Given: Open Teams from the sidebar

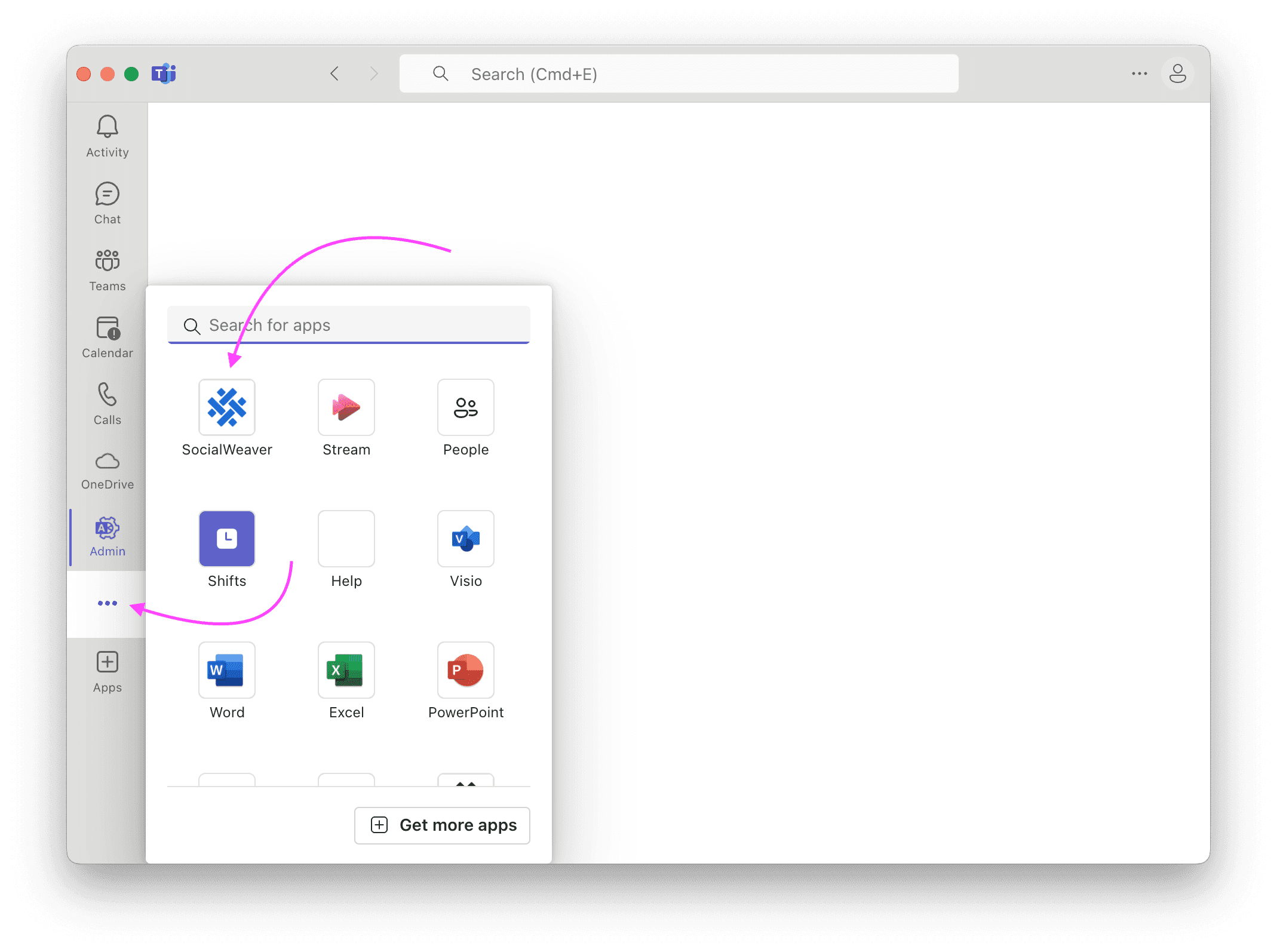Looking at the screenshot, I should click(108, 270).
